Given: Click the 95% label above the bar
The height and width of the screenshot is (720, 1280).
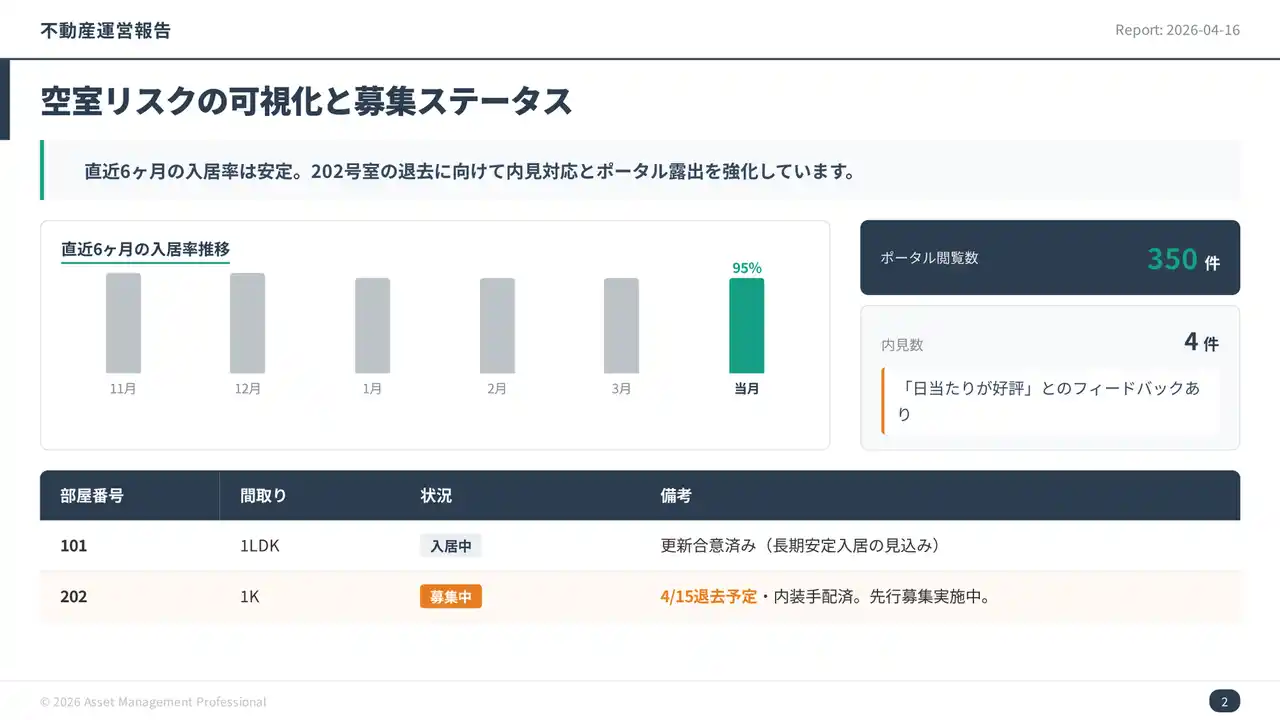Looking at the screenshot, I should click(747, 268).
